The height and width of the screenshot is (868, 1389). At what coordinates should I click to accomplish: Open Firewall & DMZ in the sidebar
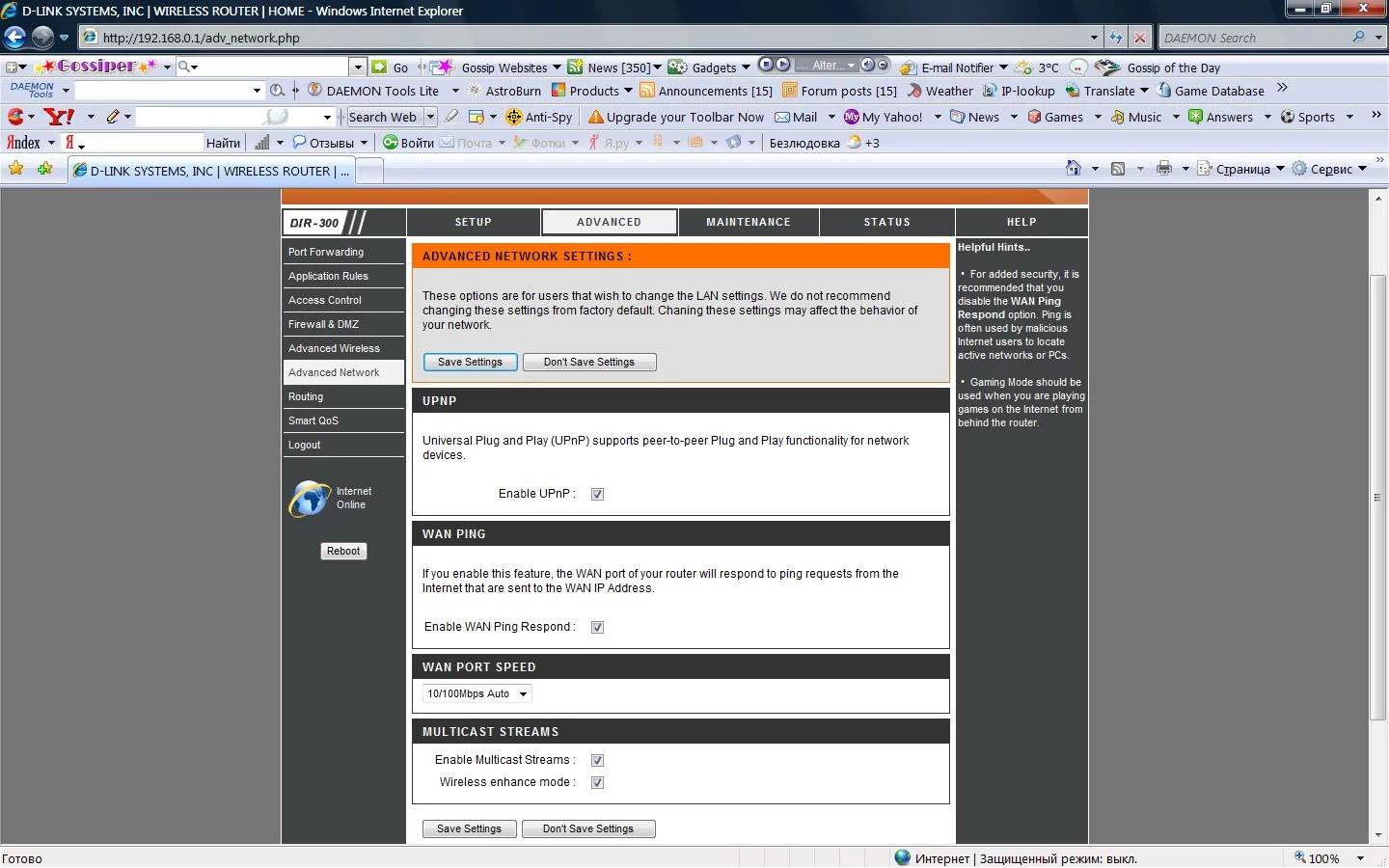(343, 324)
